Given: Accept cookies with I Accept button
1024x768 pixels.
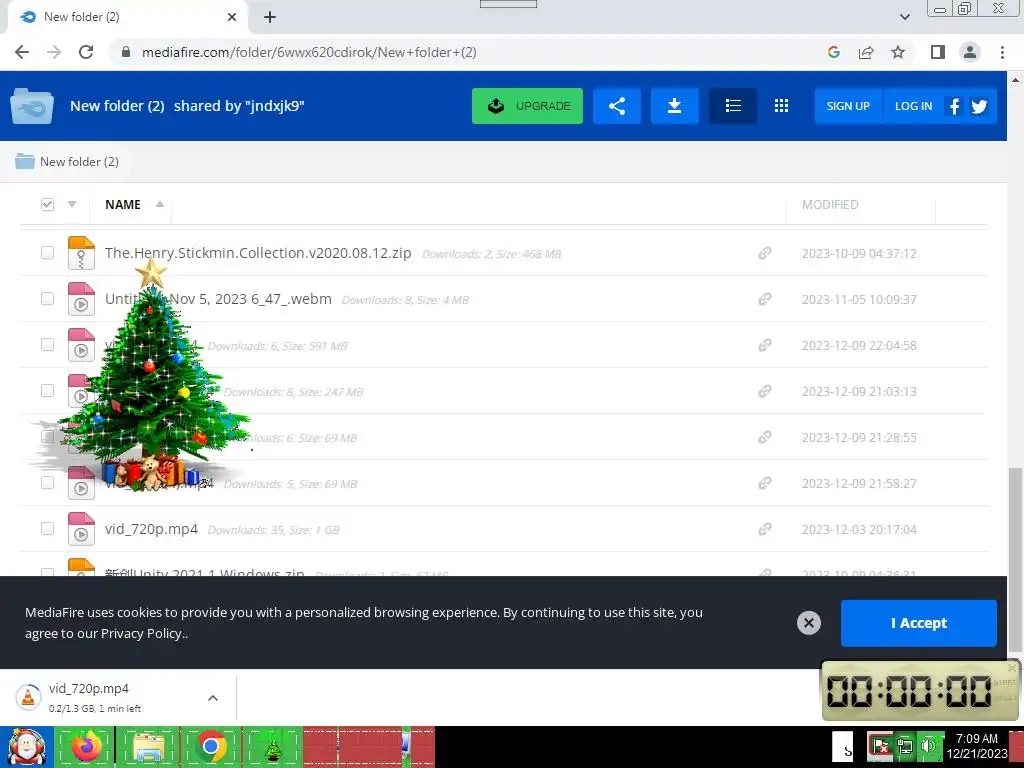Looking at the screenshot, I should point(919,623).
